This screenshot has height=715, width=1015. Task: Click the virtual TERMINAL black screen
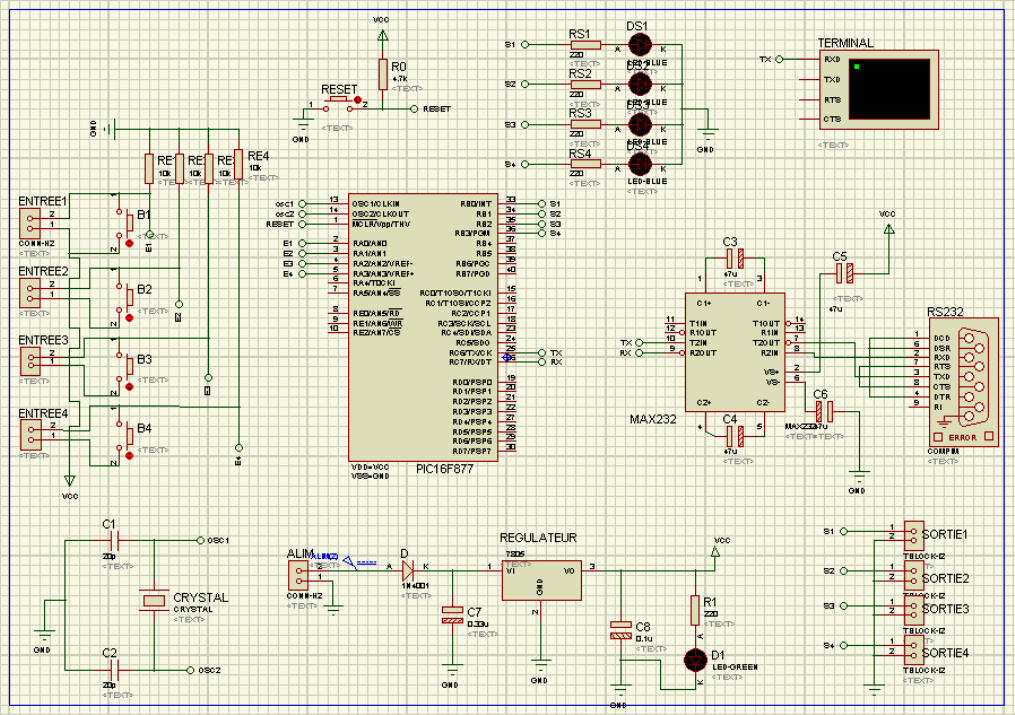point(889,89)
